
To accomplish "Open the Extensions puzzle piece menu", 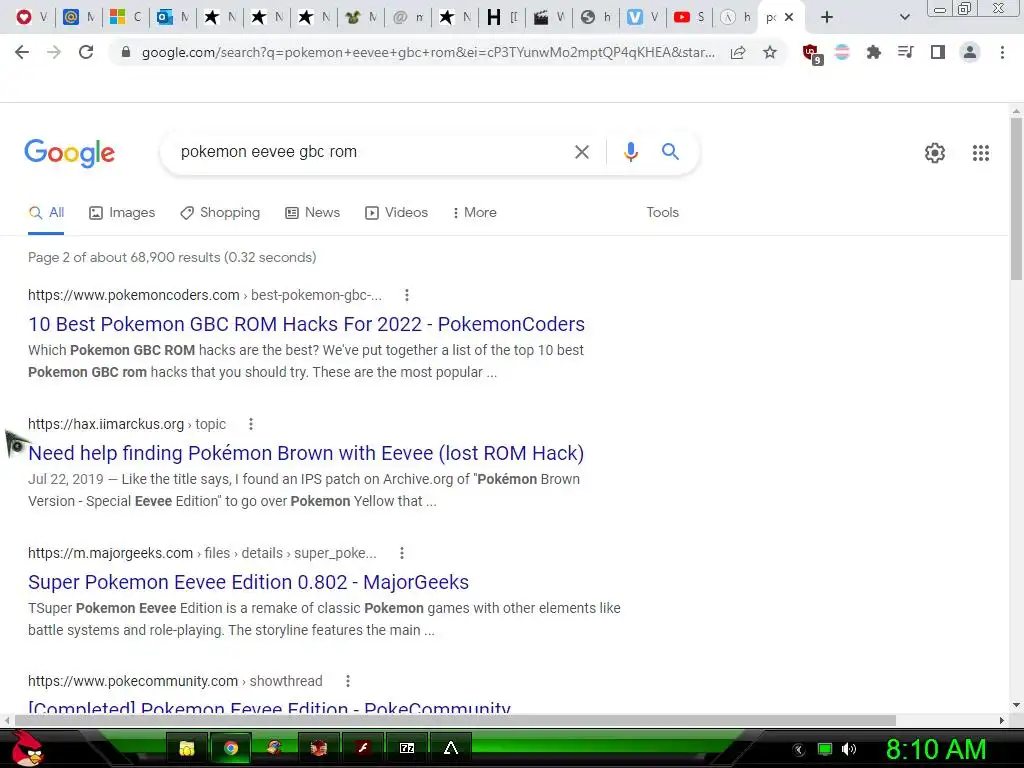I will click(x=873, y=52).
